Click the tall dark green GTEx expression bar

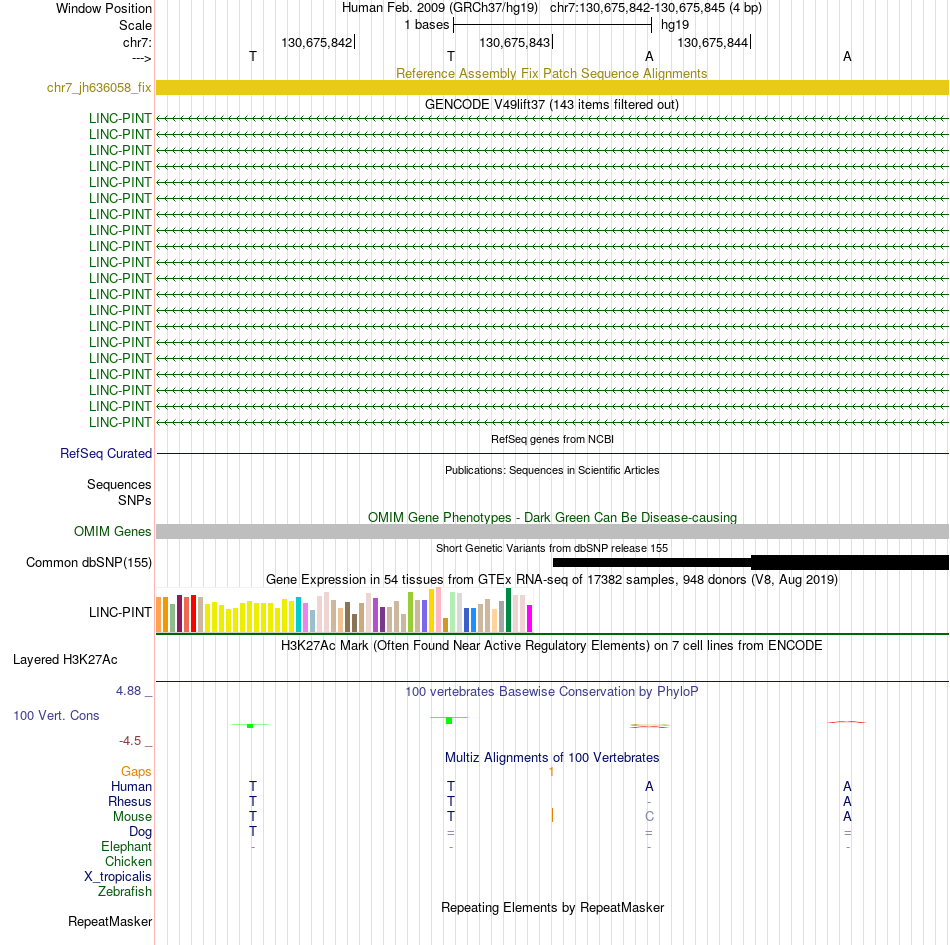coord(508,610)
